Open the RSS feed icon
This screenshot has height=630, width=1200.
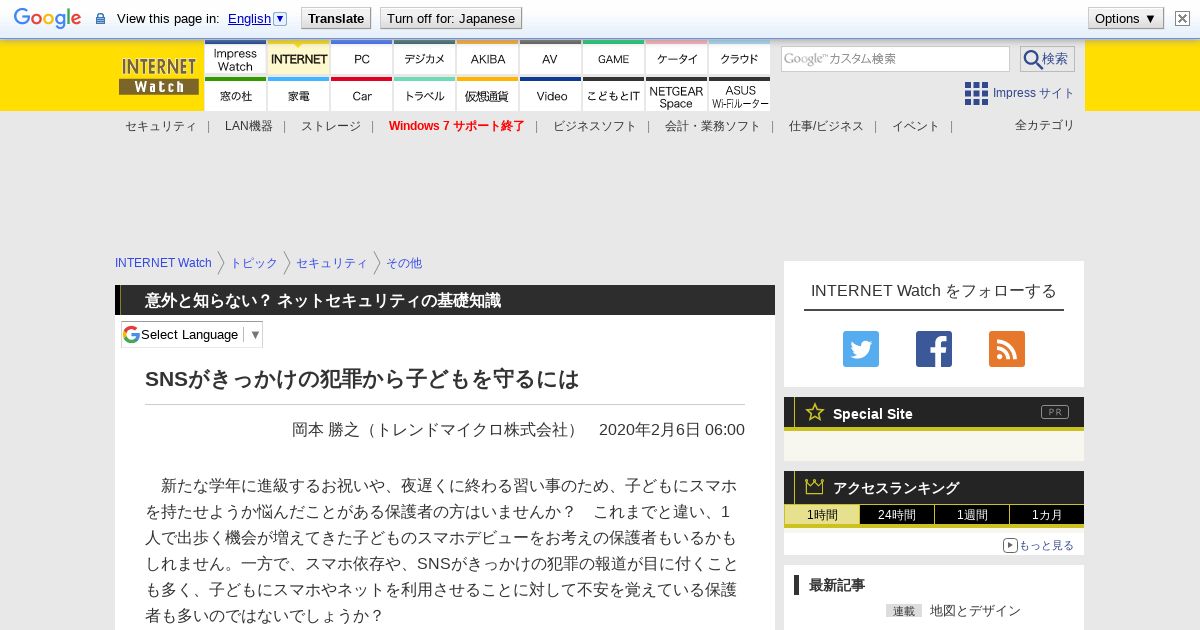pos(1007,349)
